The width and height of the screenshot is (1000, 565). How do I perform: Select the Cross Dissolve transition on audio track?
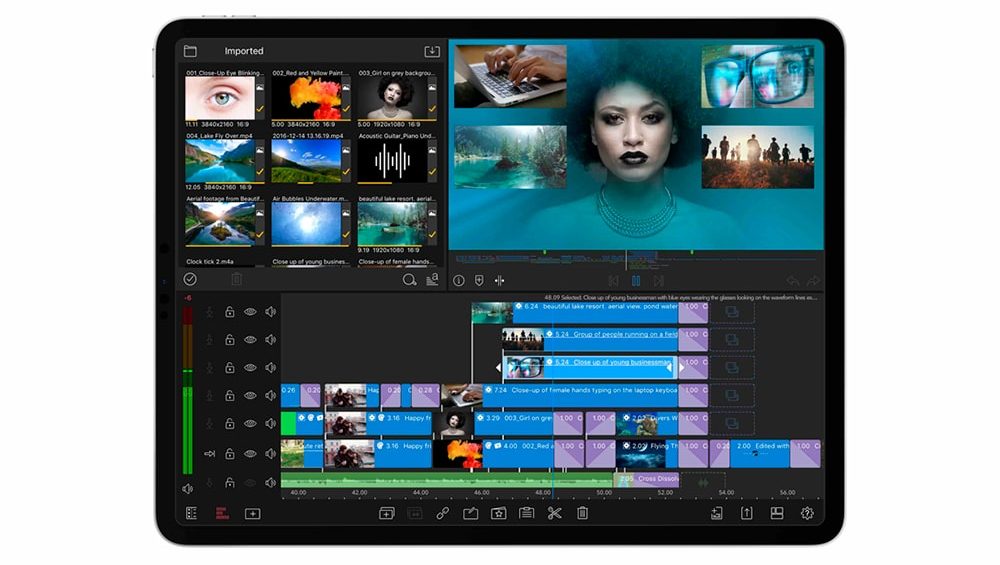(647, 479)
